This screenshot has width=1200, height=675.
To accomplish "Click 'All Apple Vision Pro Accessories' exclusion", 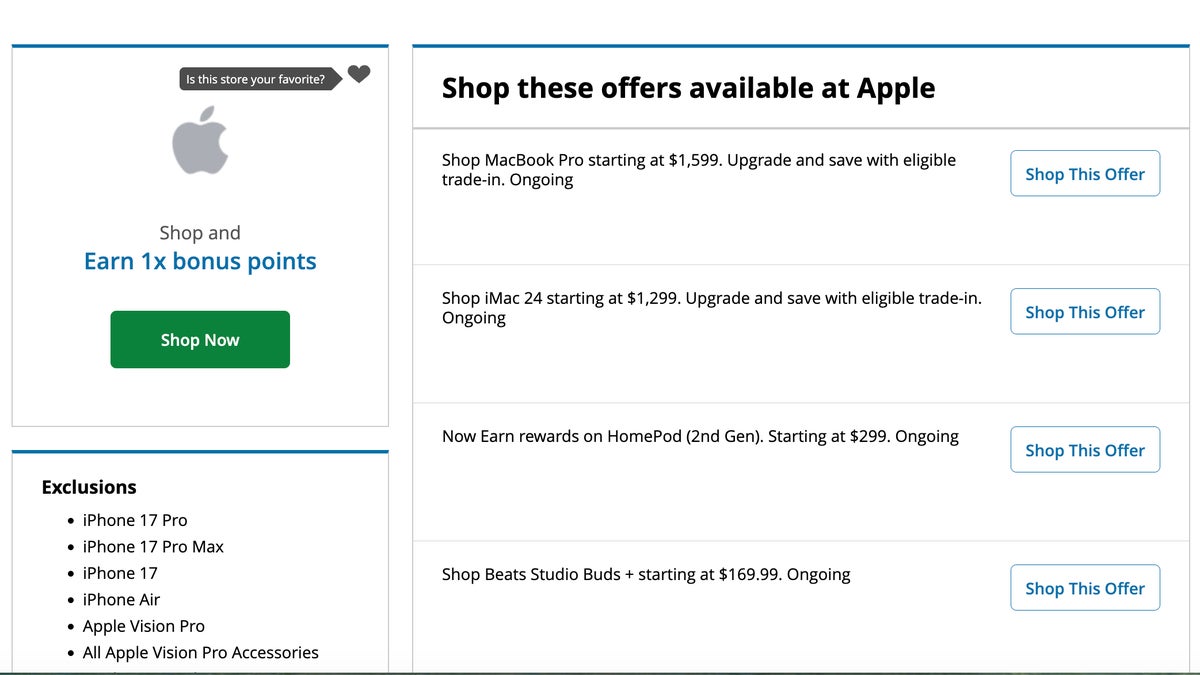I will point(200,652).
